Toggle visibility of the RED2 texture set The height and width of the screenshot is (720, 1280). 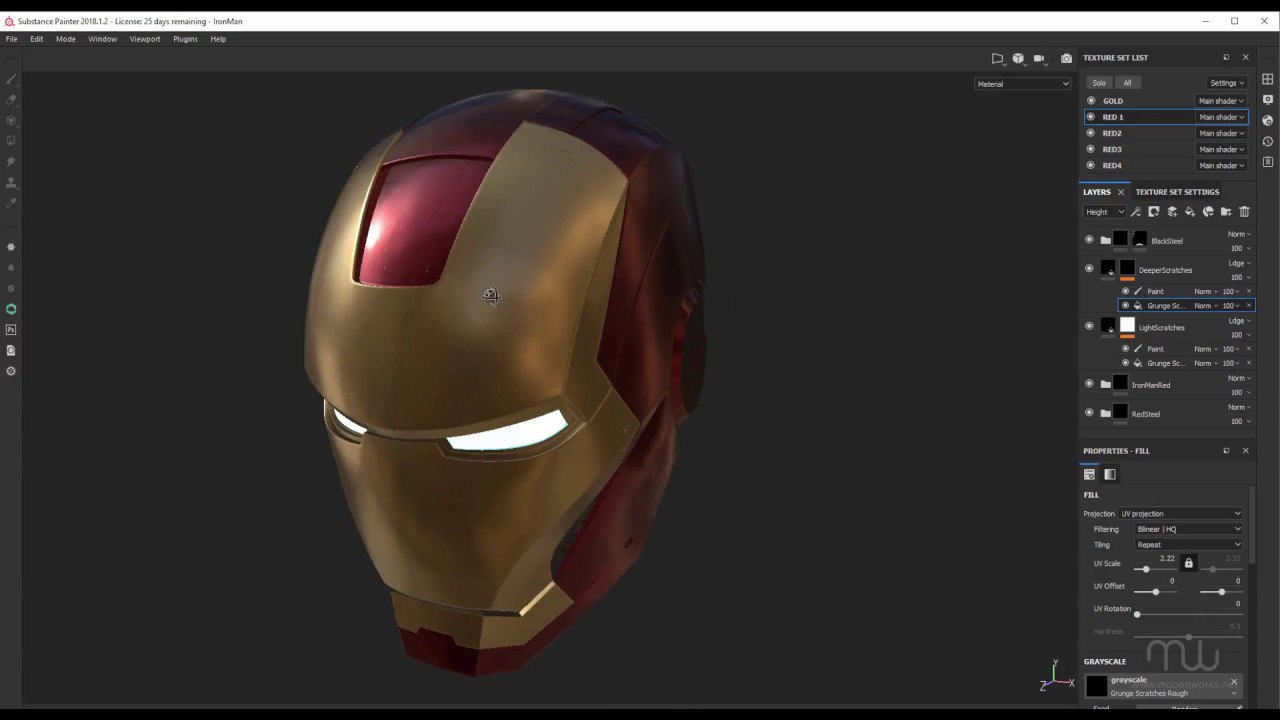[x=1091, y=133]
